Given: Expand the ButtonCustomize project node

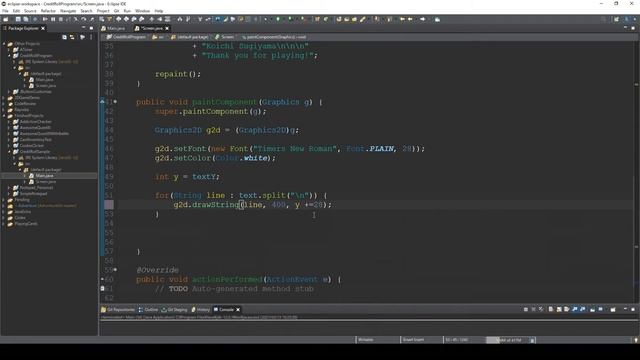Looking at the screenshot, I should (9, 92).
